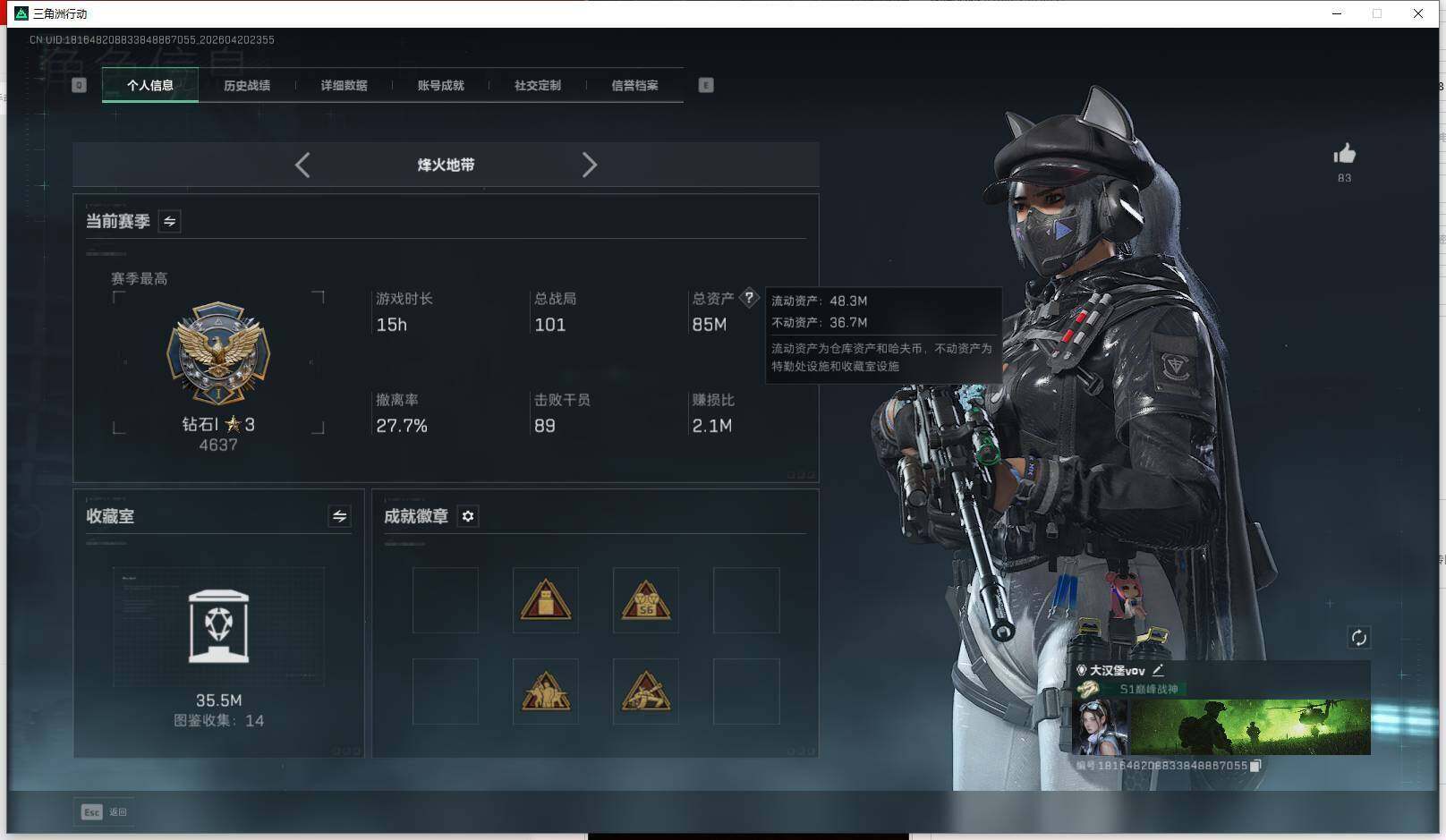Viewport: 1446px width, 840px height.
Task: Switch to the 历史战绩 tab
Action: 247,85
